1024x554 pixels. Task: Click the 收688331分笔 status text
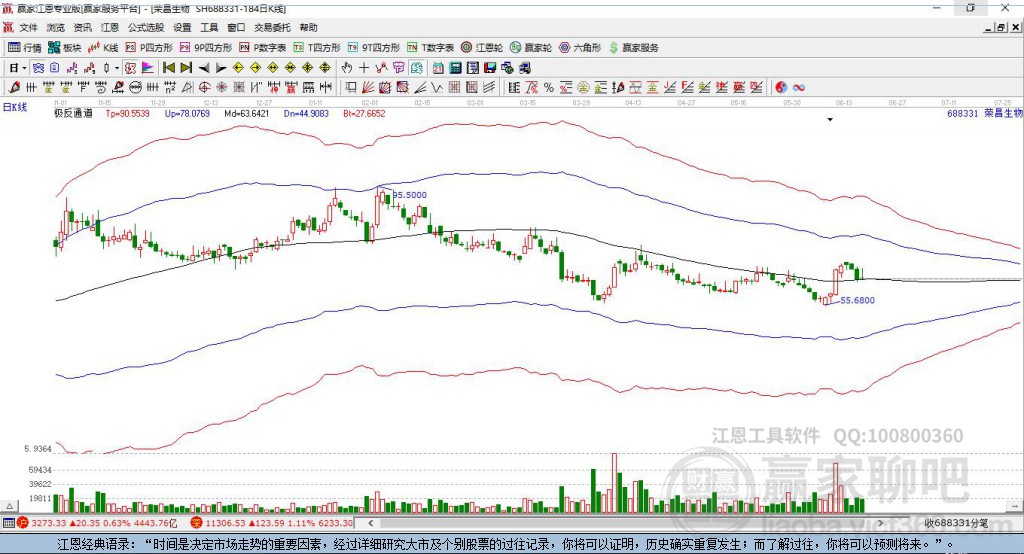coord(956,523)
